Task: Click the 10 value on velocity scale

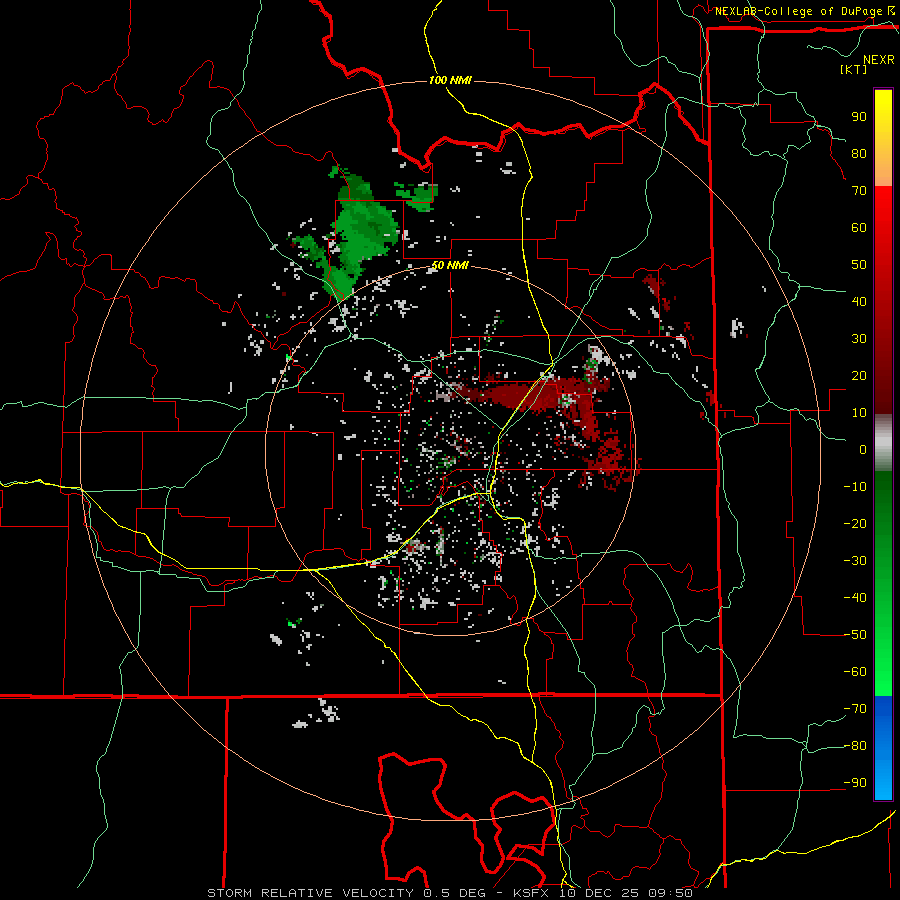Action: [x=859, y=413]
